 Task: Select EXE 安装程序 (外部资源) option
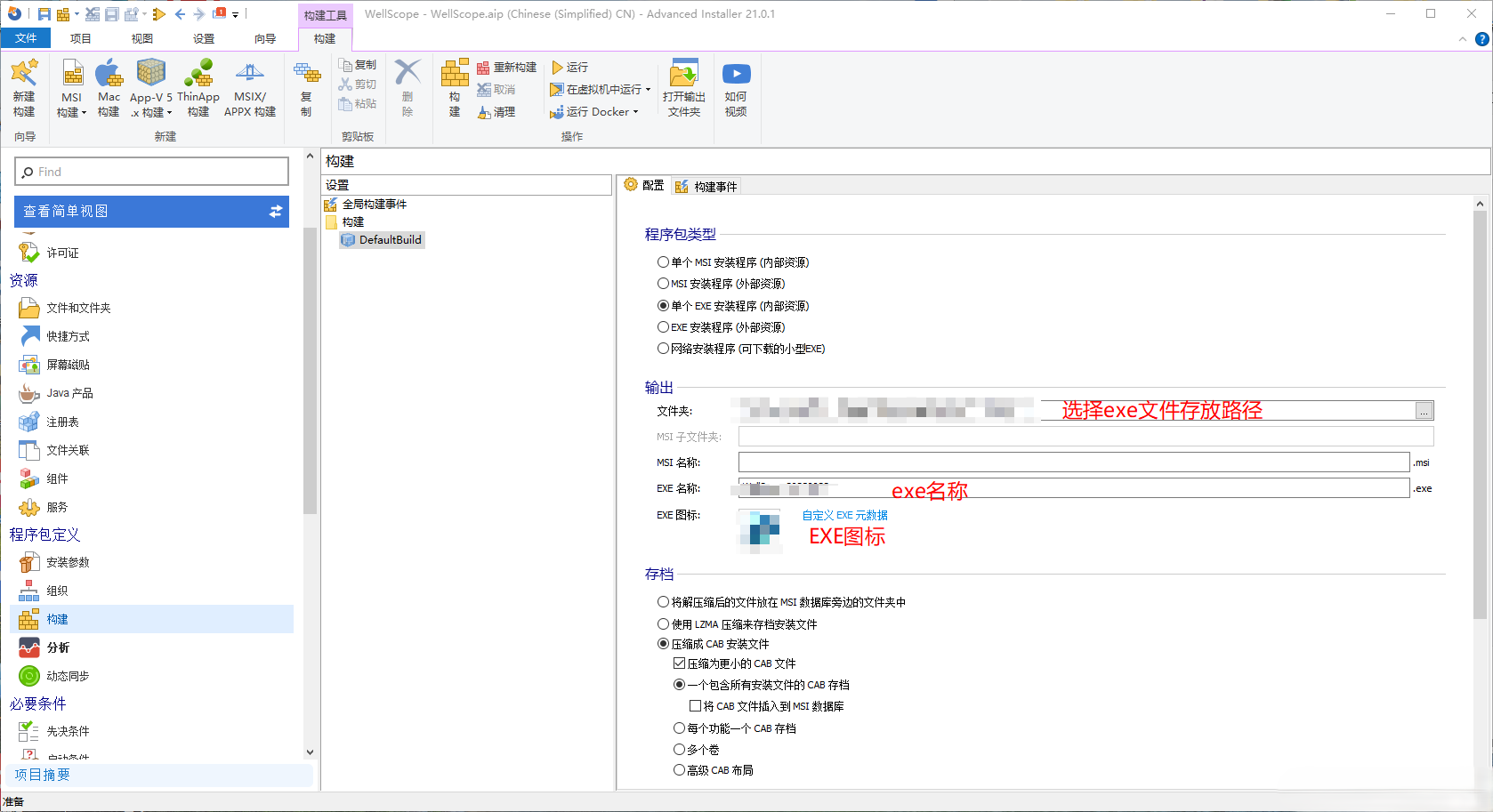pos(663,327)
